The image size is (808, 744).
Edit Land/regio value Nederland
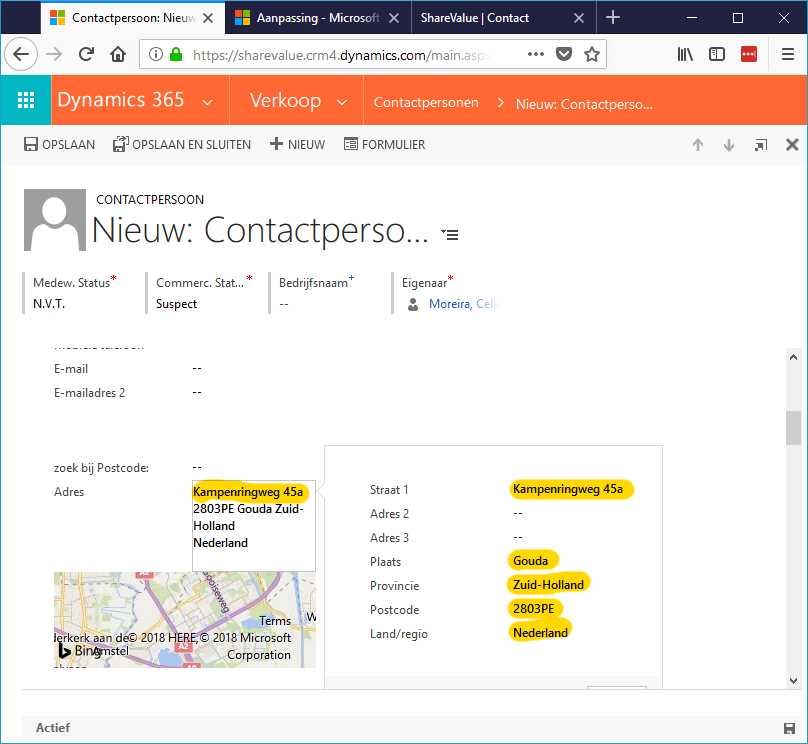point(540,632)
